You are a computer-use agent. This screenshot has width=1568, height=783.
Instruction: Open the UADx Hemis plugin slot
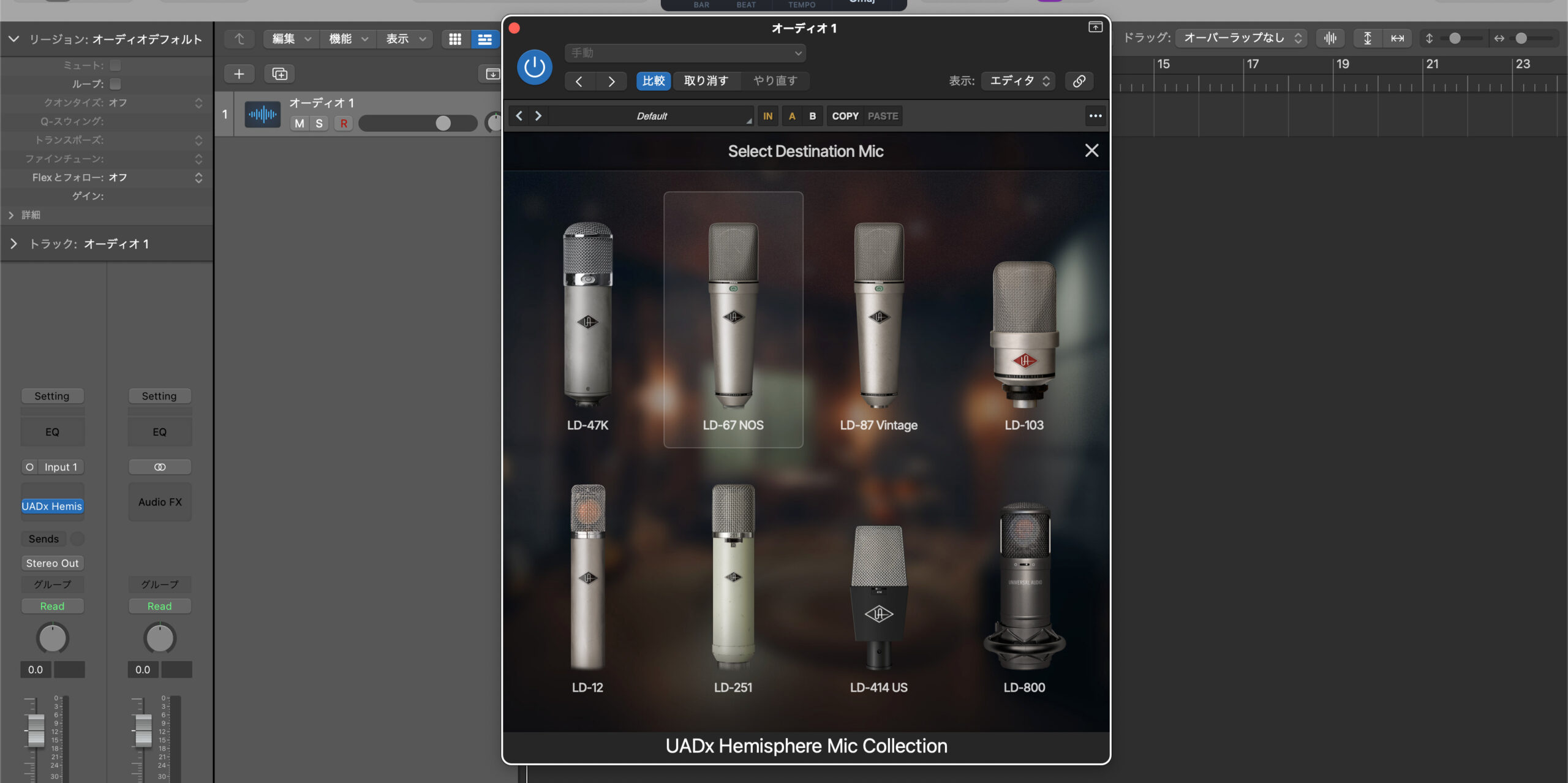tap(52, 506)
